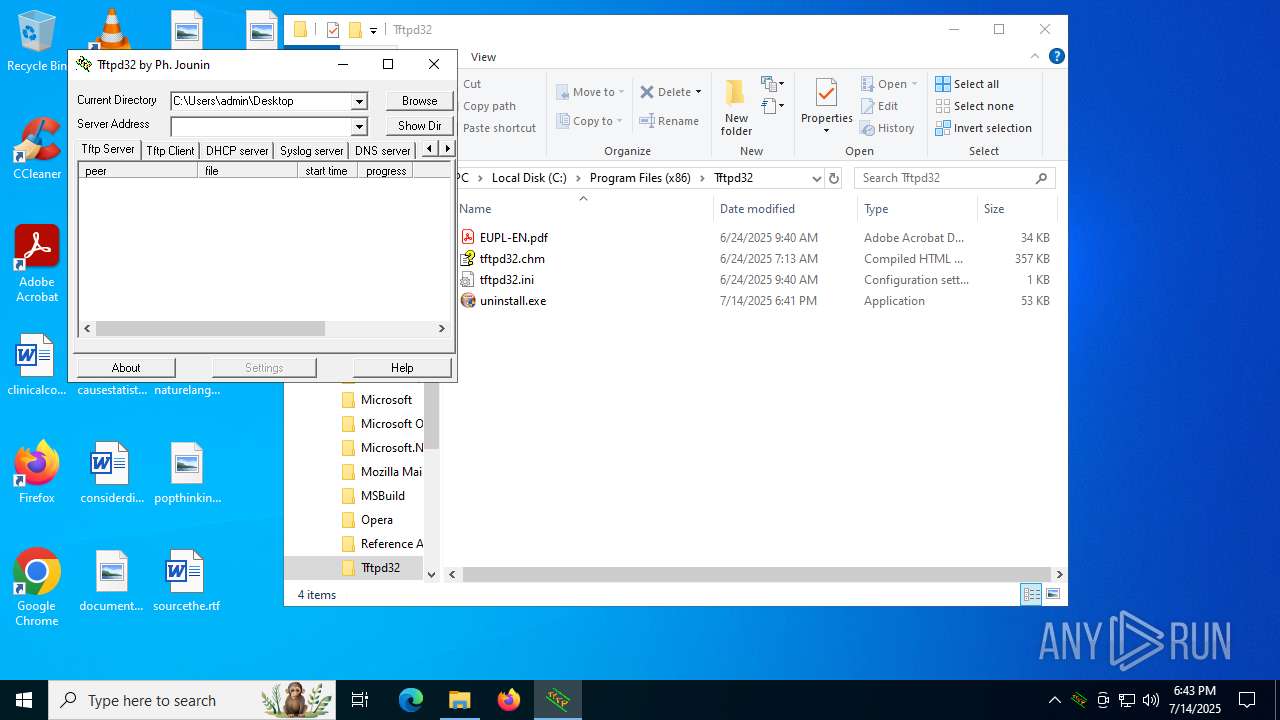Show hidden system tray icons
Viewport: 1280px width, 720px height.
coord(1055,700)
